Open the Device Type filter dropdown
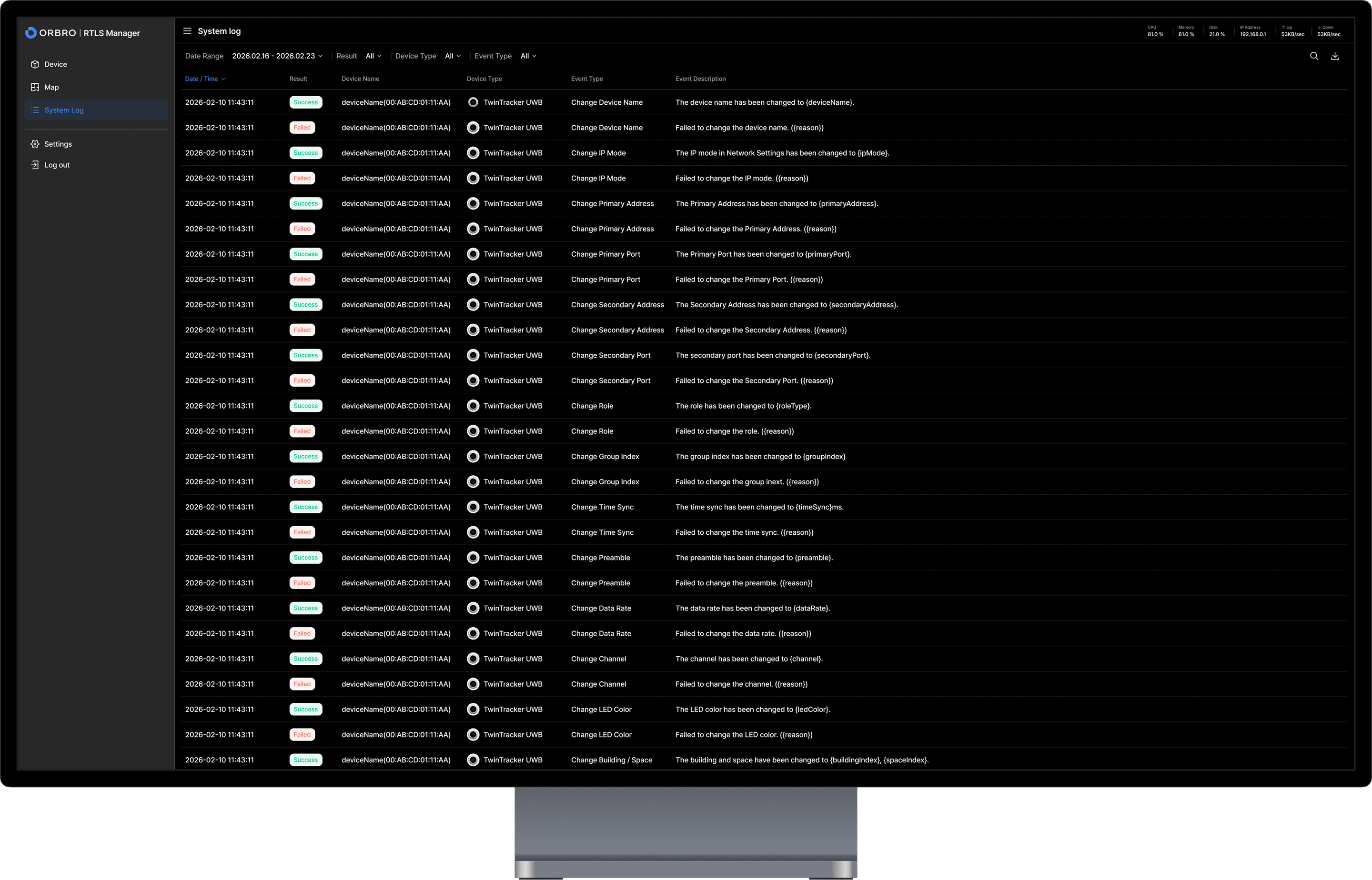 point(452,55)
